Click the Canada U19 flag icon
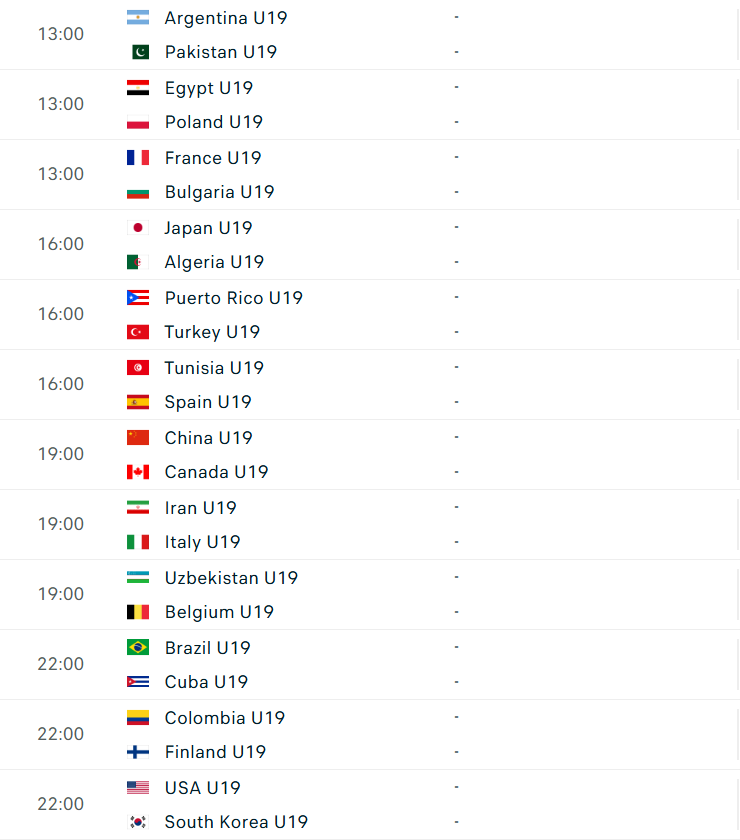This screenshot has width=740, height=840. tap(138, 472)
